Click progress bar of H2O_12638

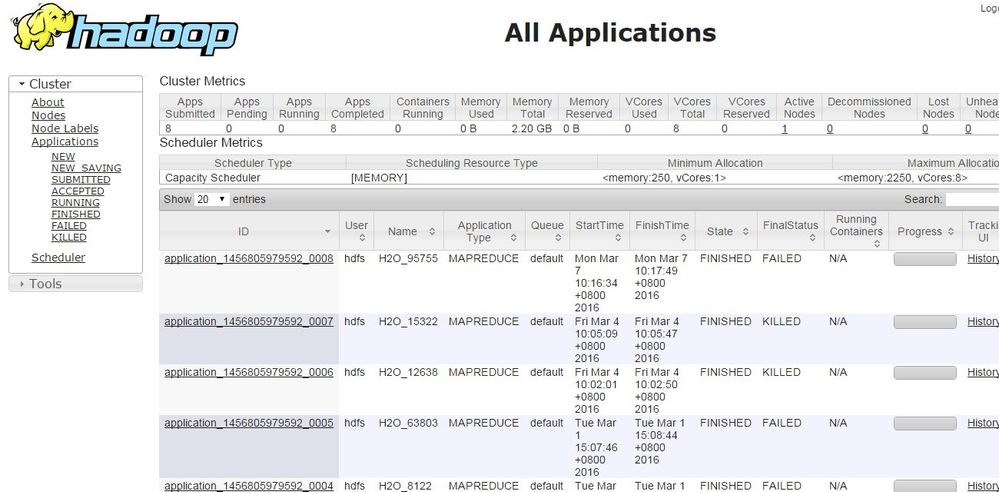tap(925, 373)
